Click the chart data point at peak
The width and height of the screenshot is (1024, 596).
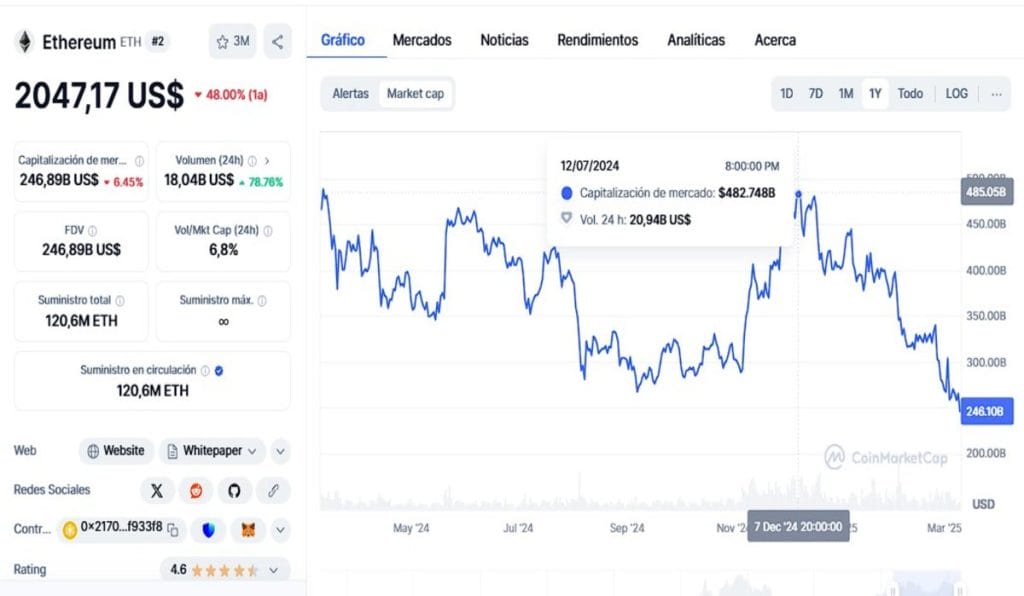(x=798, y=194)
